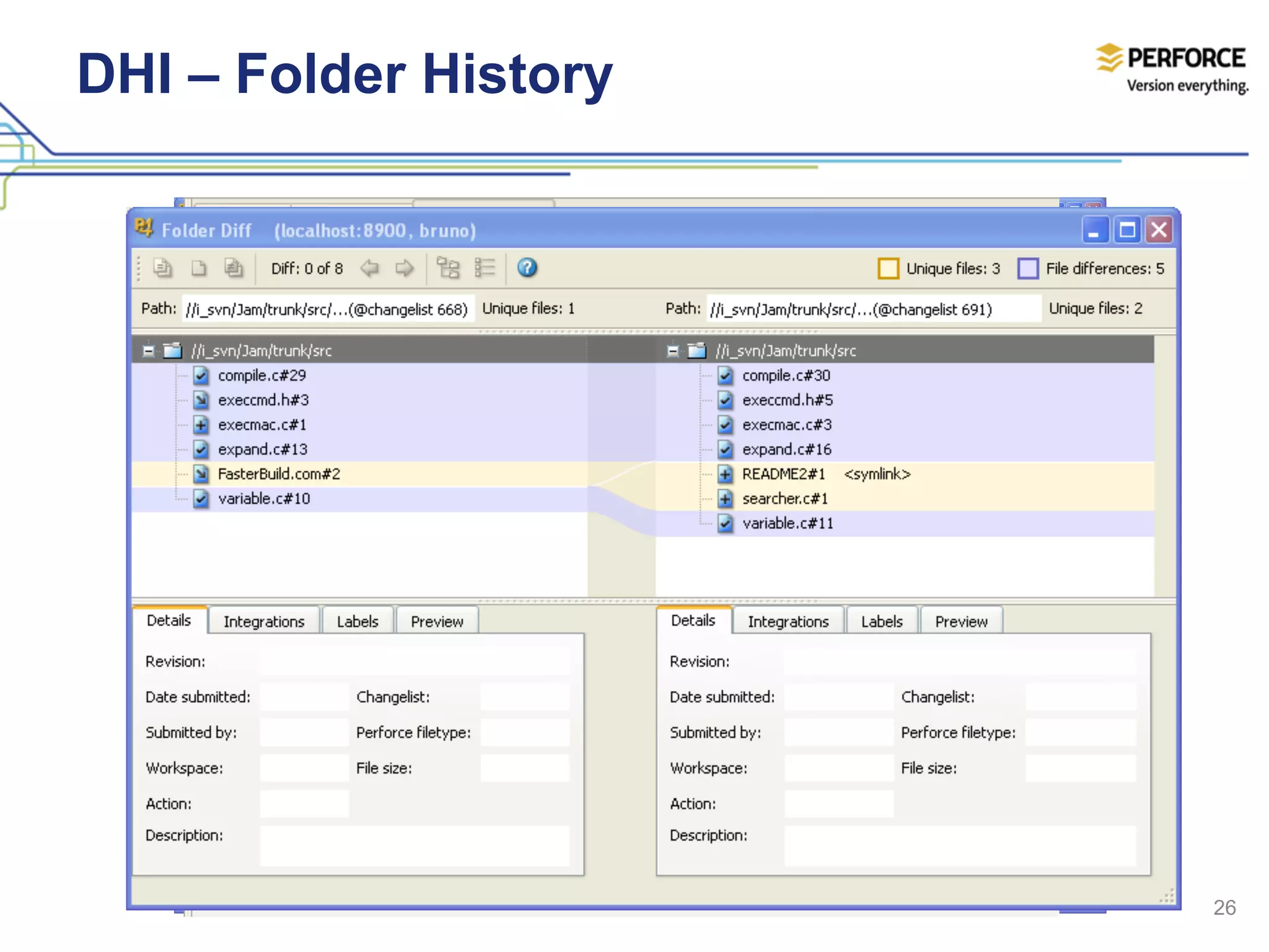The image size is (1269, 952).
Task: Select execmac.c#3 in right pane
Action: click(787, 425)
